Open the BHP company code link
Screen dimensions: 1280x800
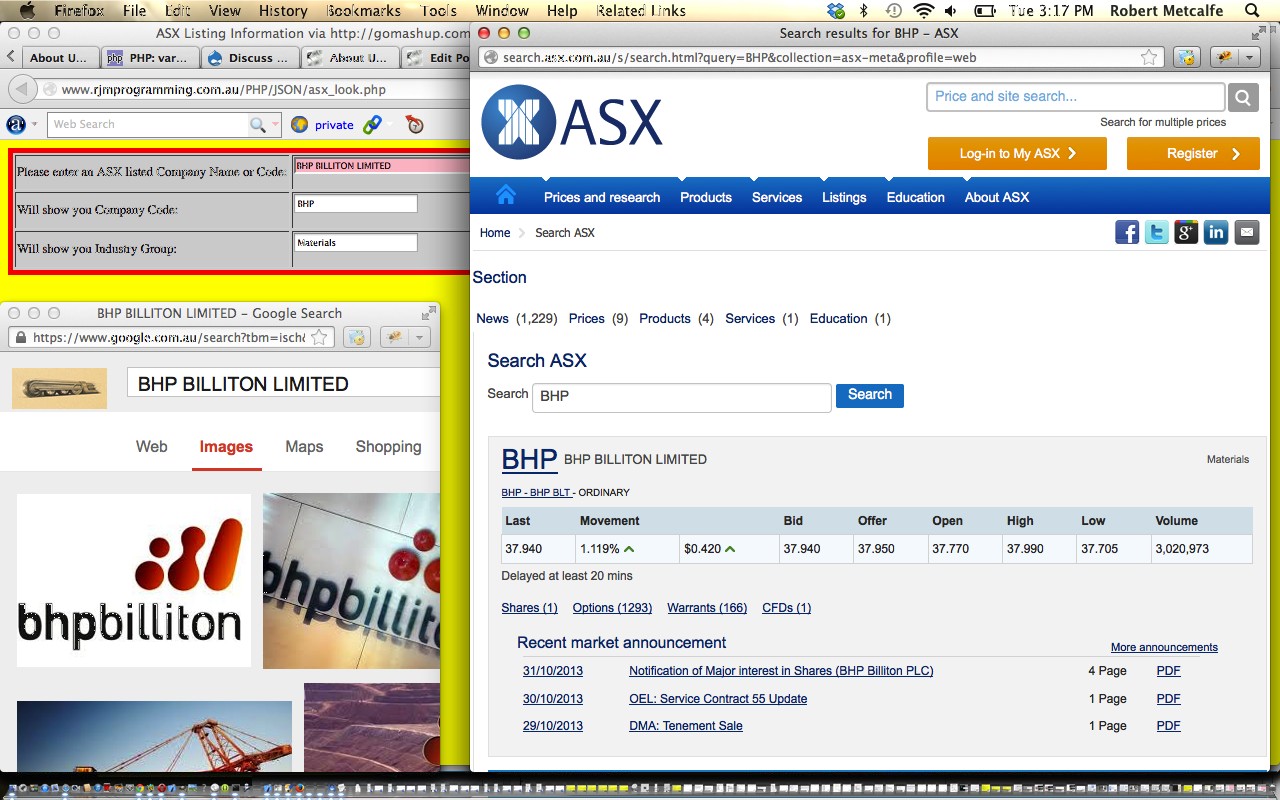point(529,459)
